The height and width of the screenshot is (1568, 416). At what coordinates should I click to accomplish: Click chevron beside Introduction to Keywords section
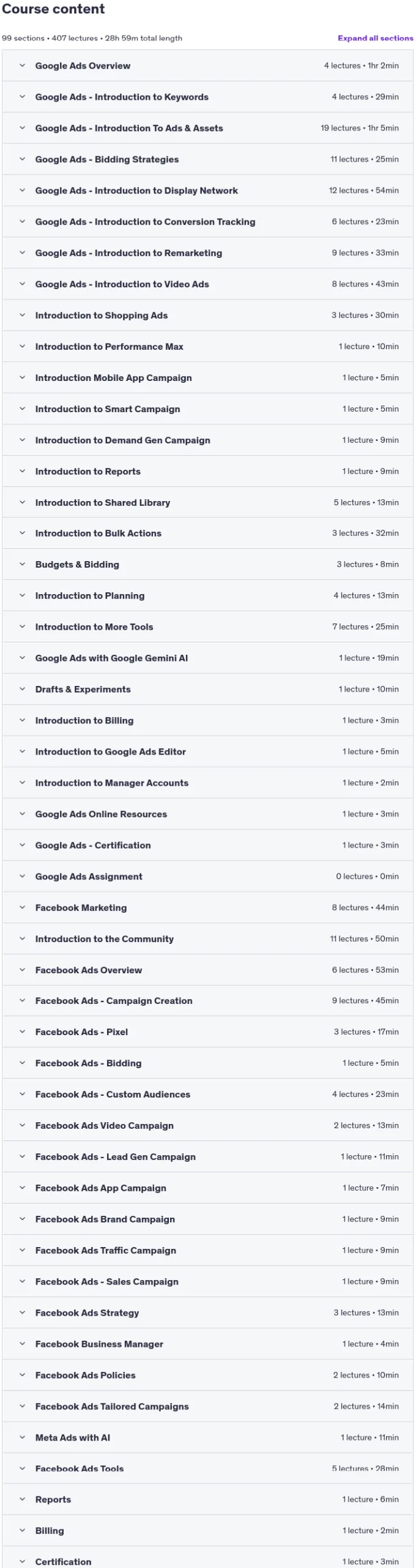pyautogui.click(x=22, y=97)
